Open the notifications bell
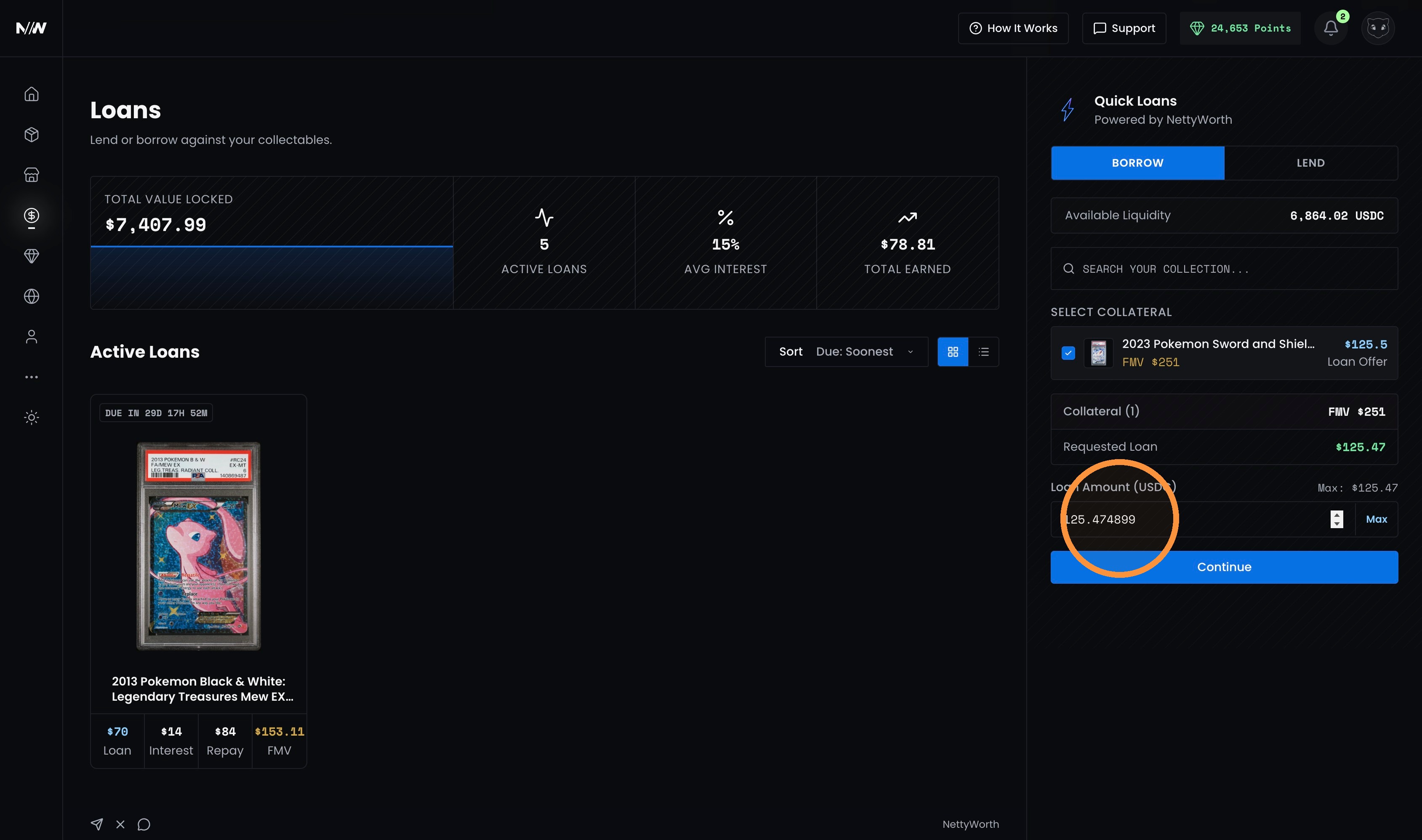Screen dimensions: 1422x840 coord(1331,28)
